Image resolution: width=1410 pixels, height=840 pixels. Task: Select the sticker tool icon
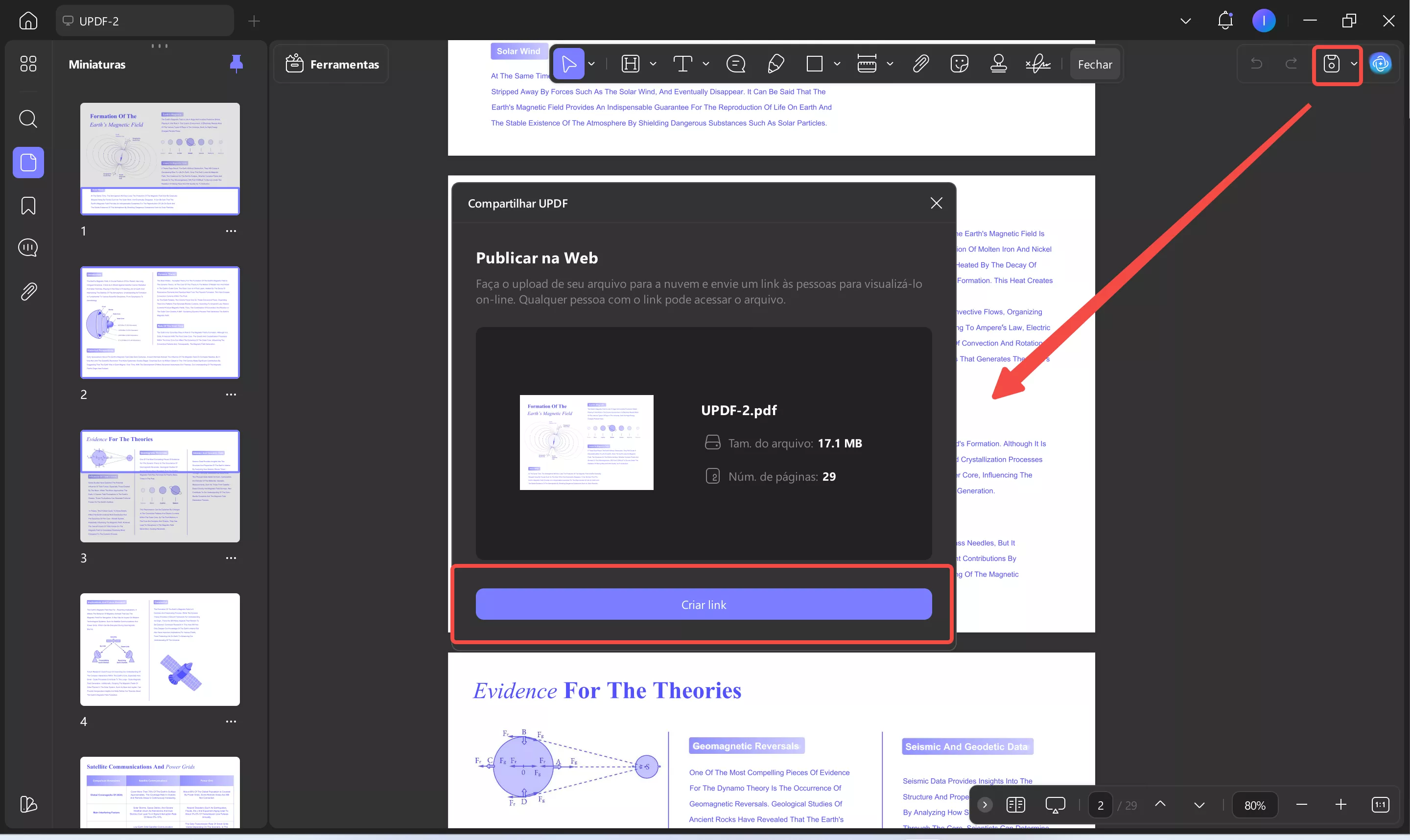959,64
